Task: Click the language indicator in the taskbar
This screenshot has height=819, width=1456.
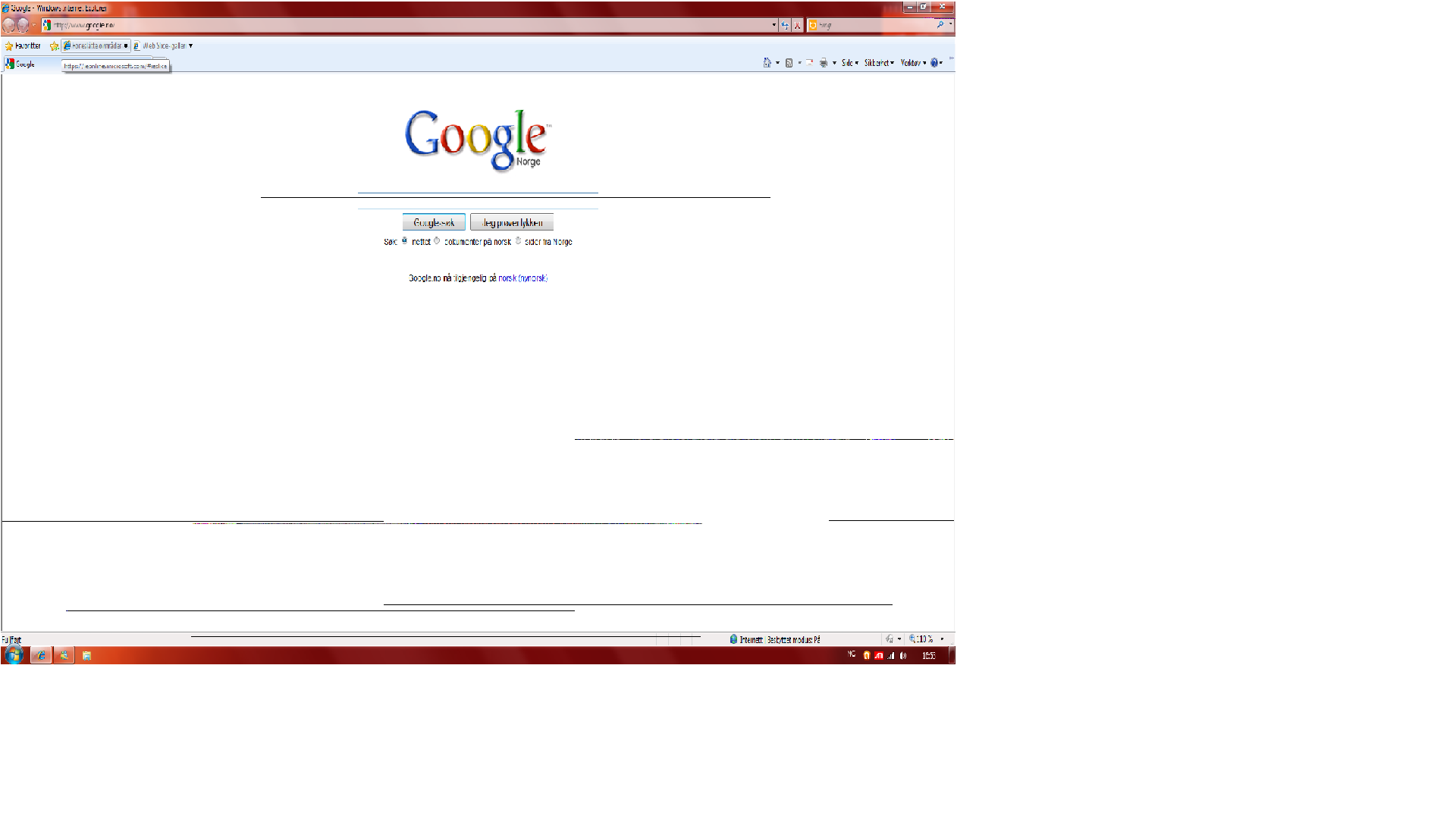Action: (852, 654)
